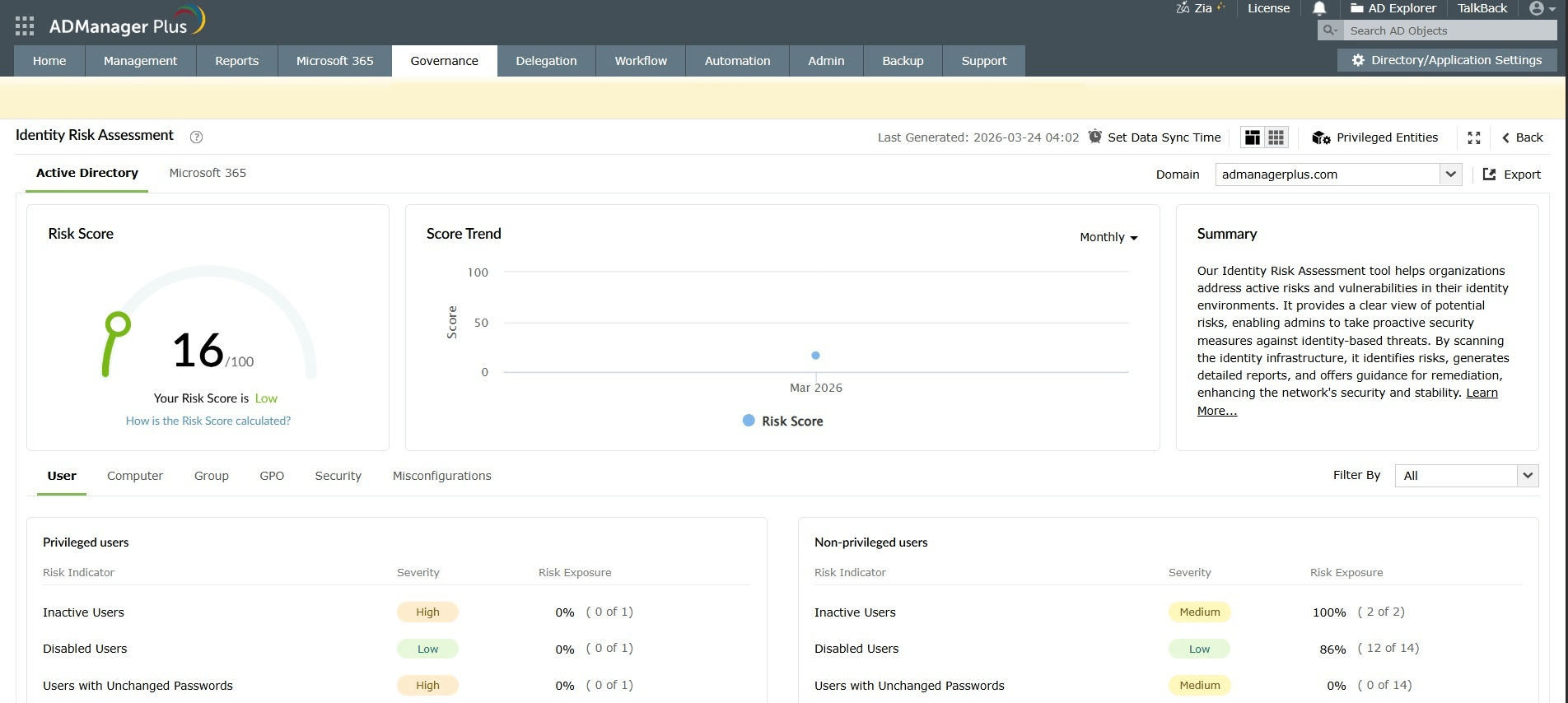Toggle full screen mode icon

coord(1474,137)
